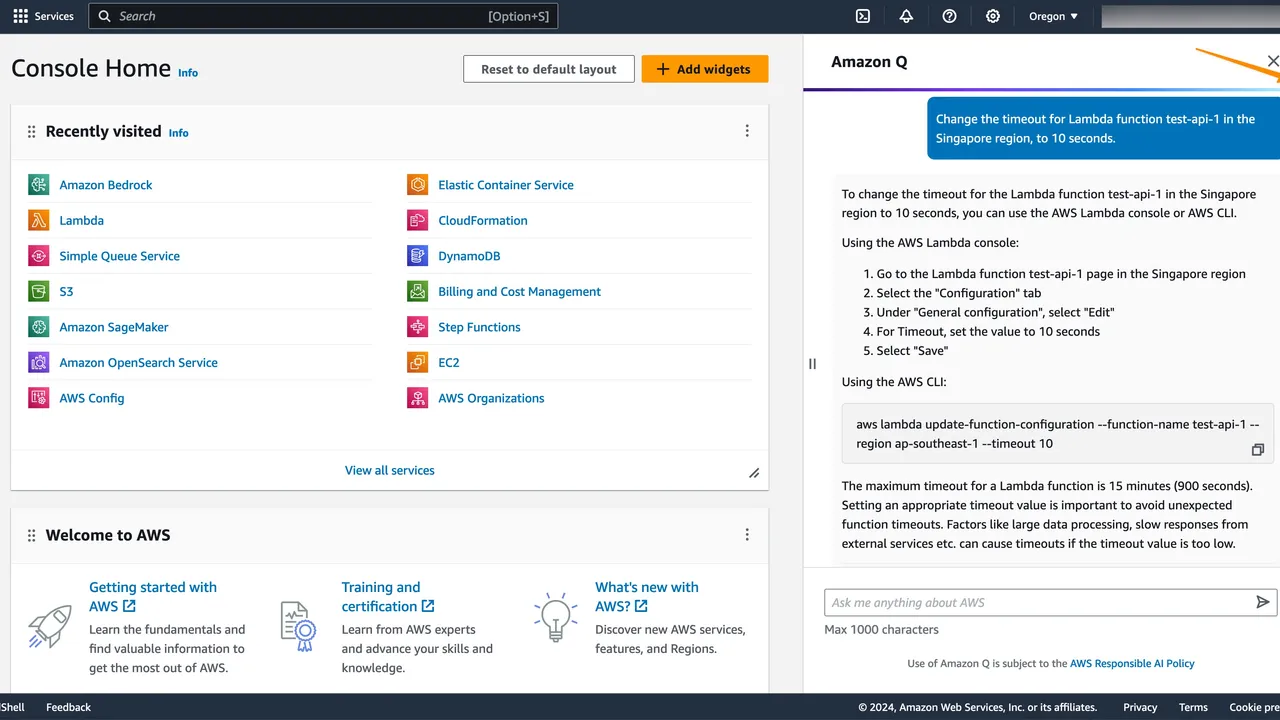Screen dimensions: 1280x720
Task: Open Info link beside Recently visited
Action: point(179,133)
